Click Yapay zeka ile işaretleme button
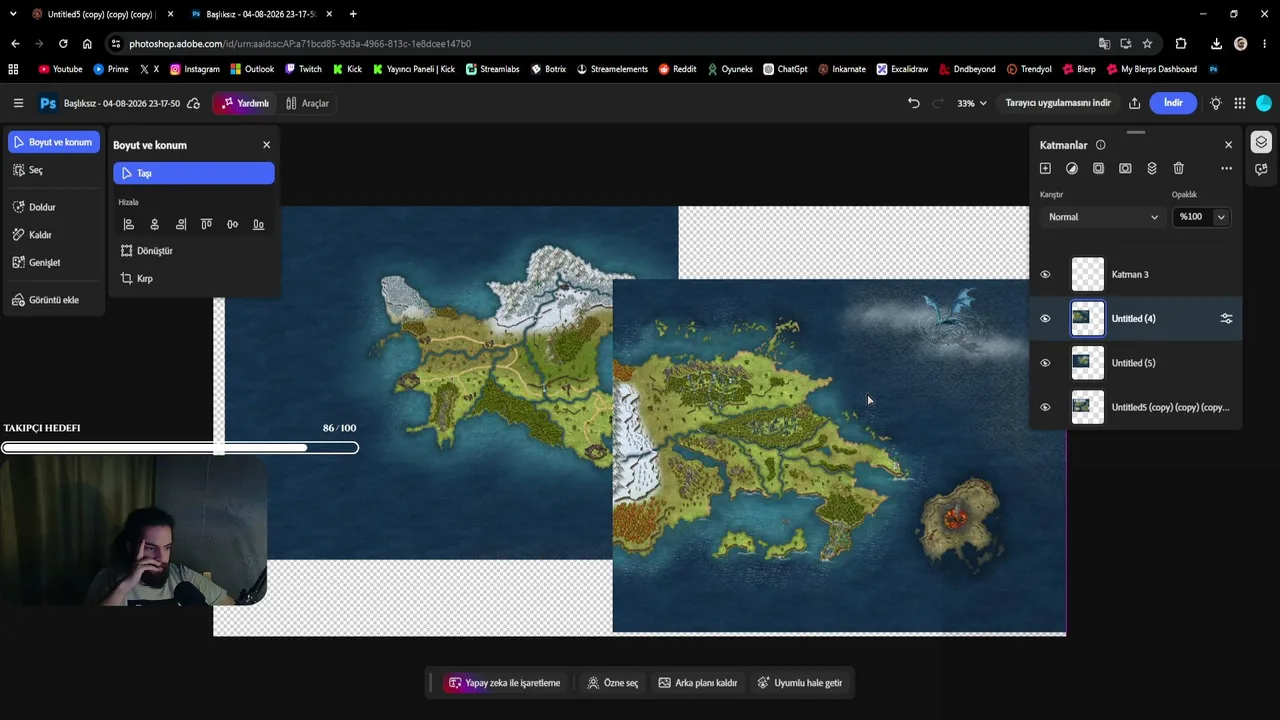The width and height of the screenshot is (1280, 720). point(504,683)
